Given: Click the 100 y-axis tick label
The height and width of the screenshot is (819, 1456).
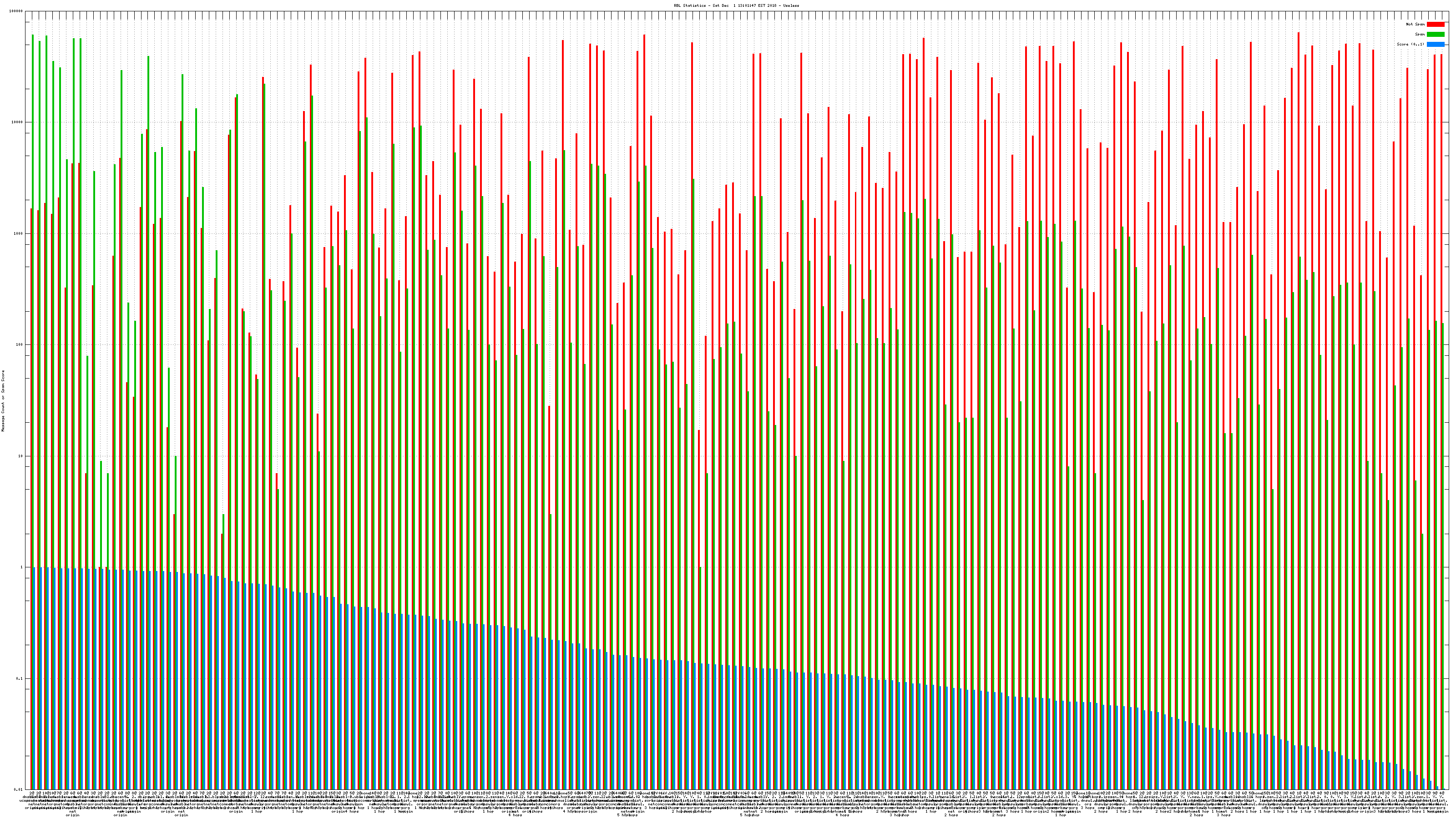Looking at the screenshot, I should click(x=20, y=345).
